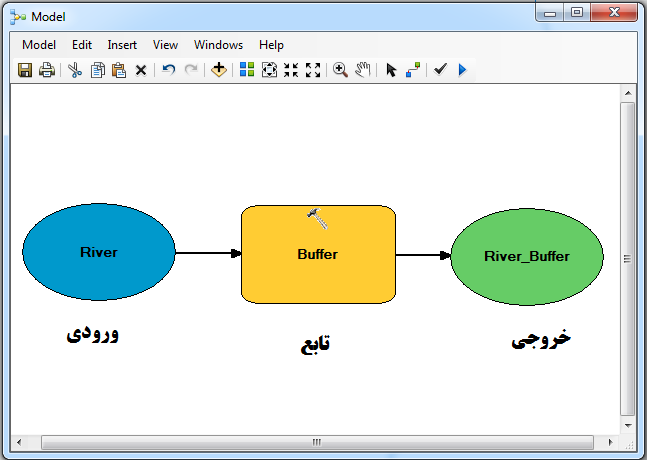Select the yellow Buffer tool box
The image size is (647, 460).
tap(318, 255)
